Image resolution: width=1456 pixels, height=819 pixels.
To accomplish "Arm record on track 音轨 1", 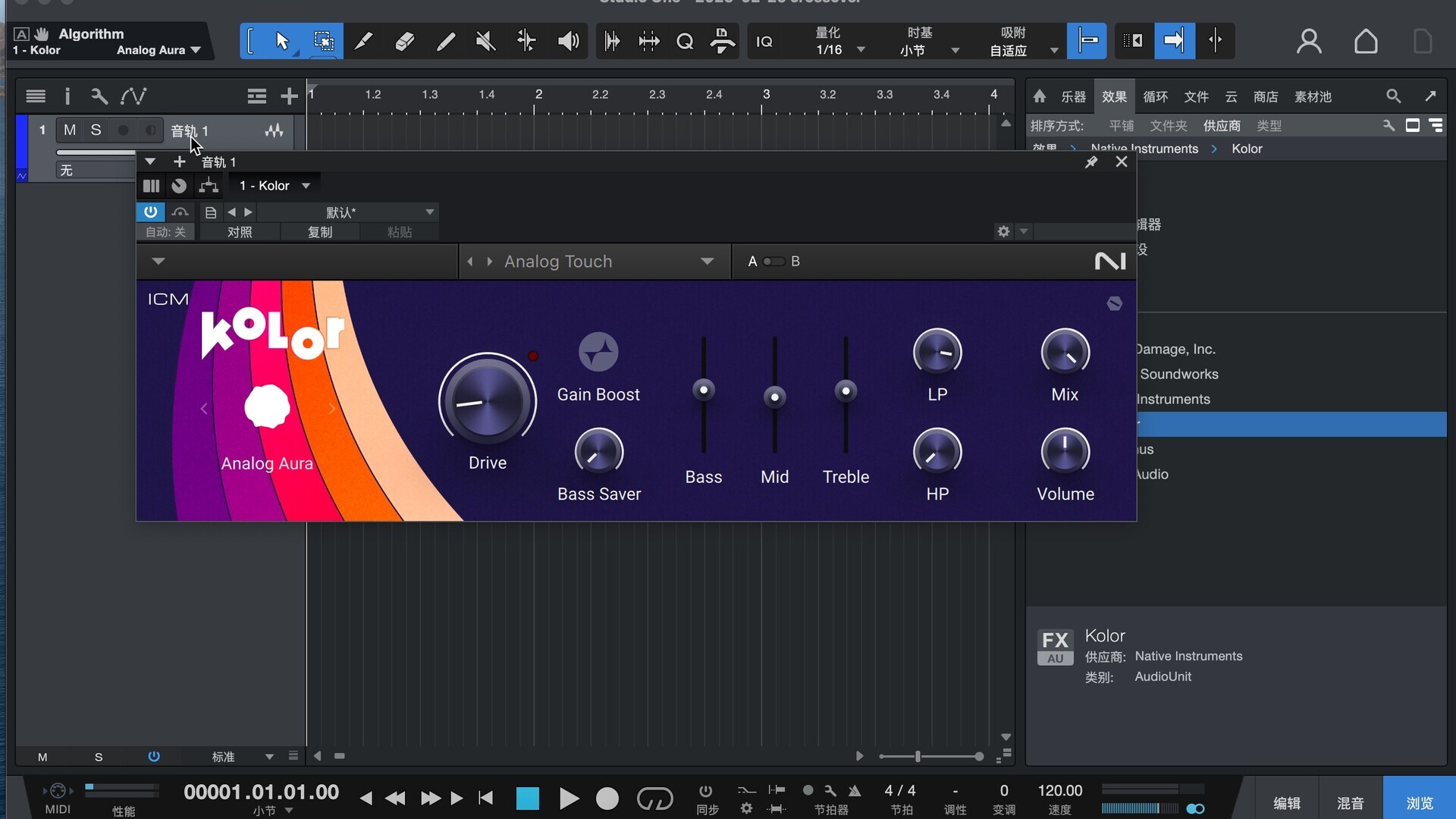I will pos(123,130).
